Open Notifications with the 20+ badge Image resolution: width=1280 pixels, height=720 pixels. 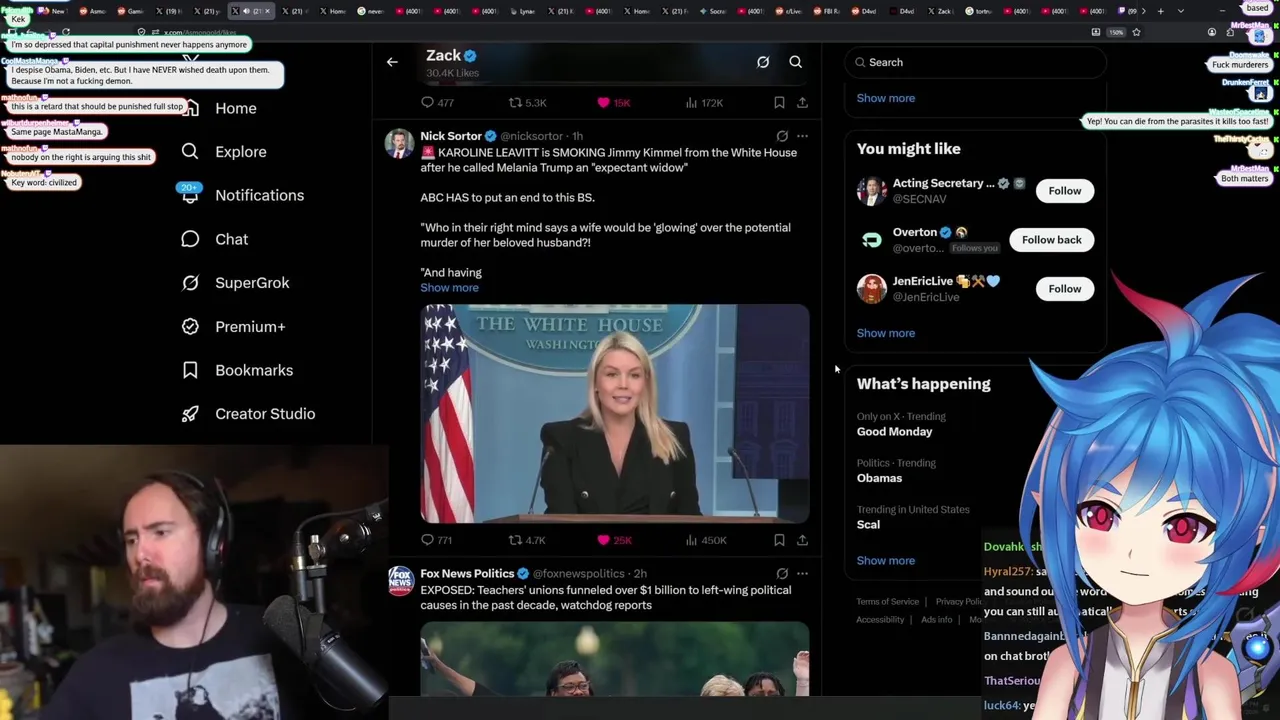pos(259,195)
